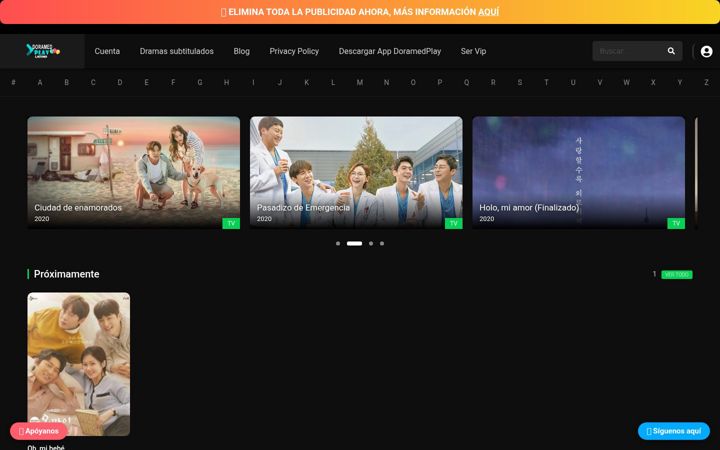
Task: Filter dramas by letter D
Action: click(120, 83)
